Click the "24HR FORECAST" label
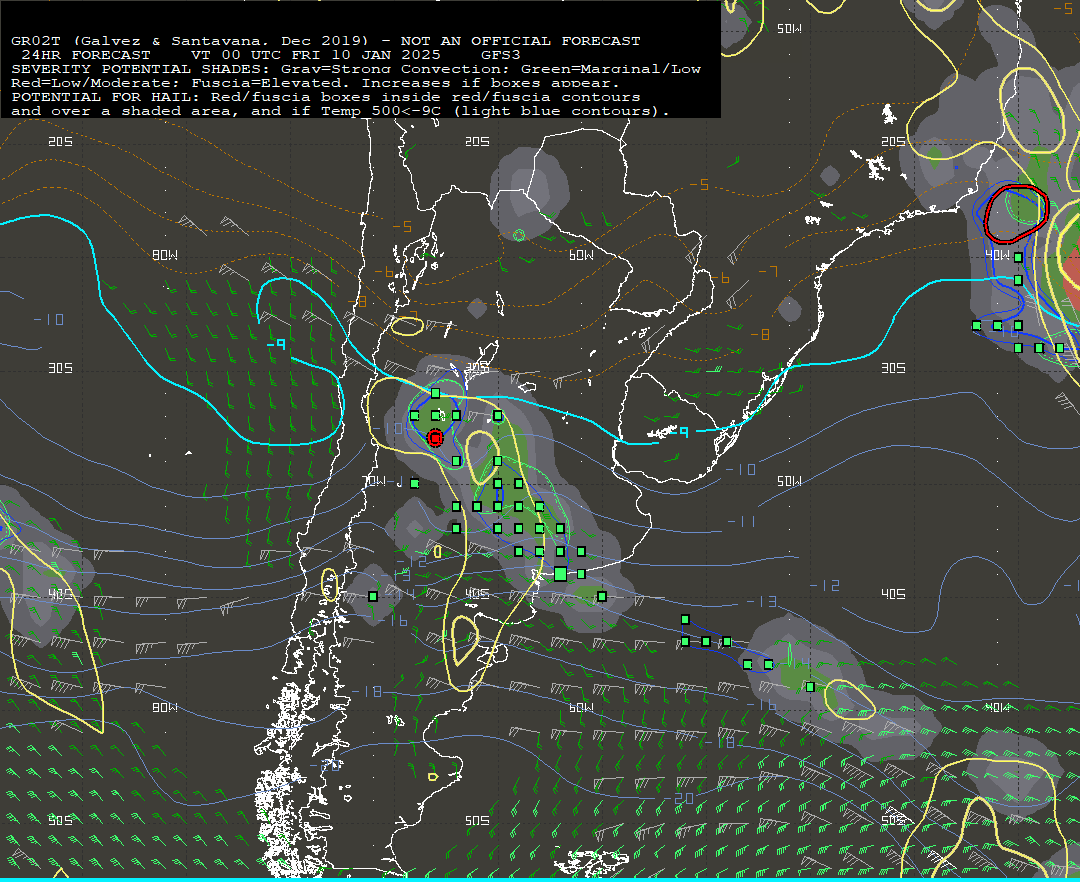 (x=85, y=54)
